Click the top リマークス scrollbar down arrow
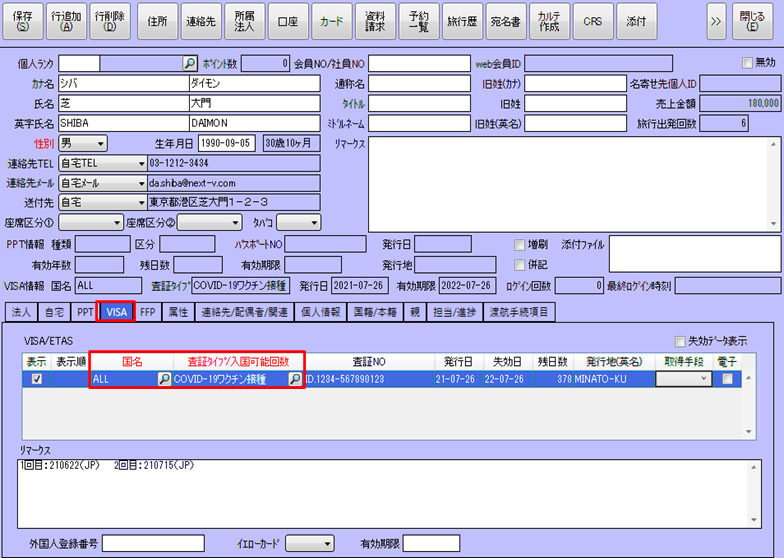This screenshot has width=784, height=558. click(x=774, y=224)
